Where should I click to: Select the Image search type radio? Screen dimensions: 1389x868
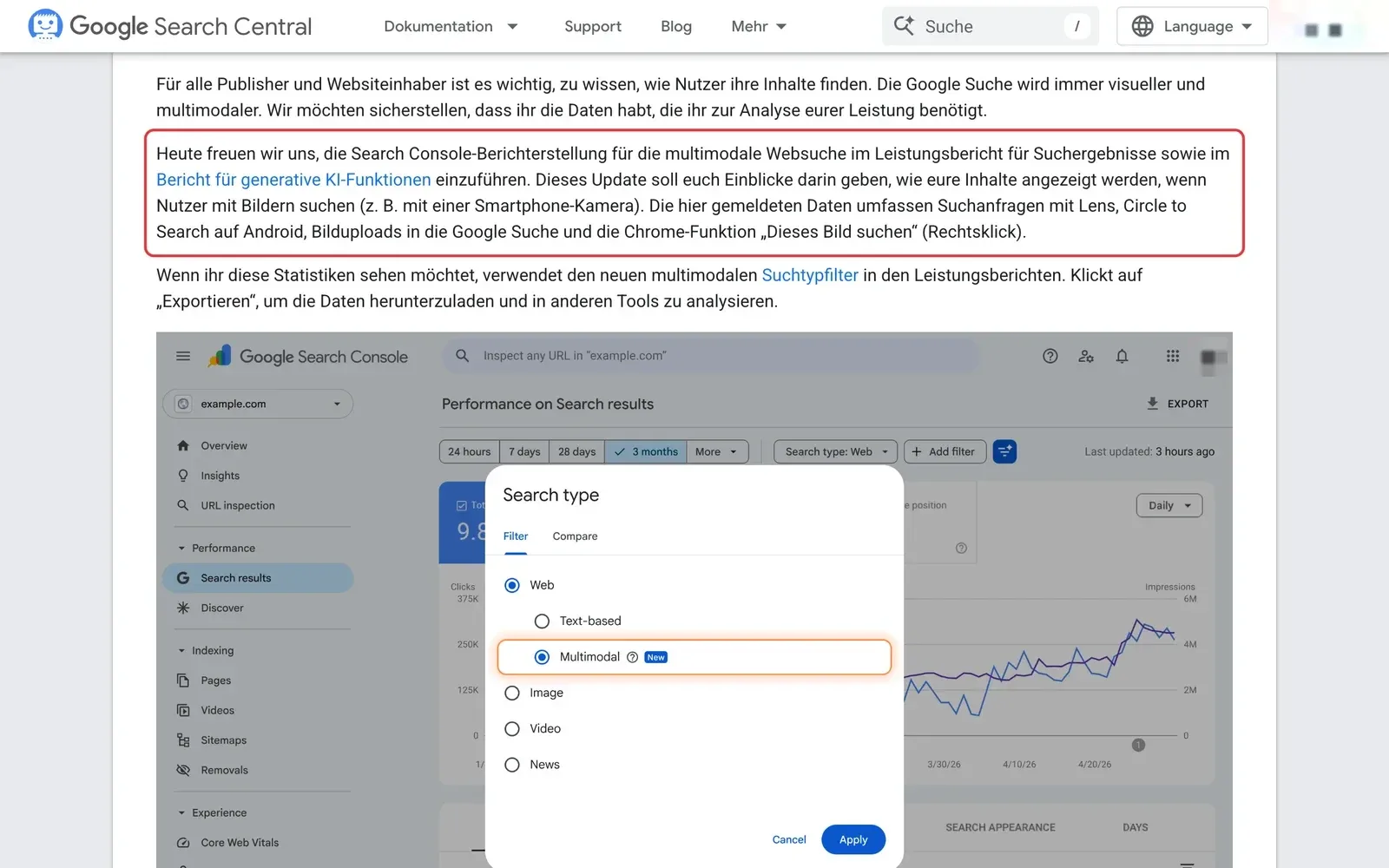coord(512,693)
